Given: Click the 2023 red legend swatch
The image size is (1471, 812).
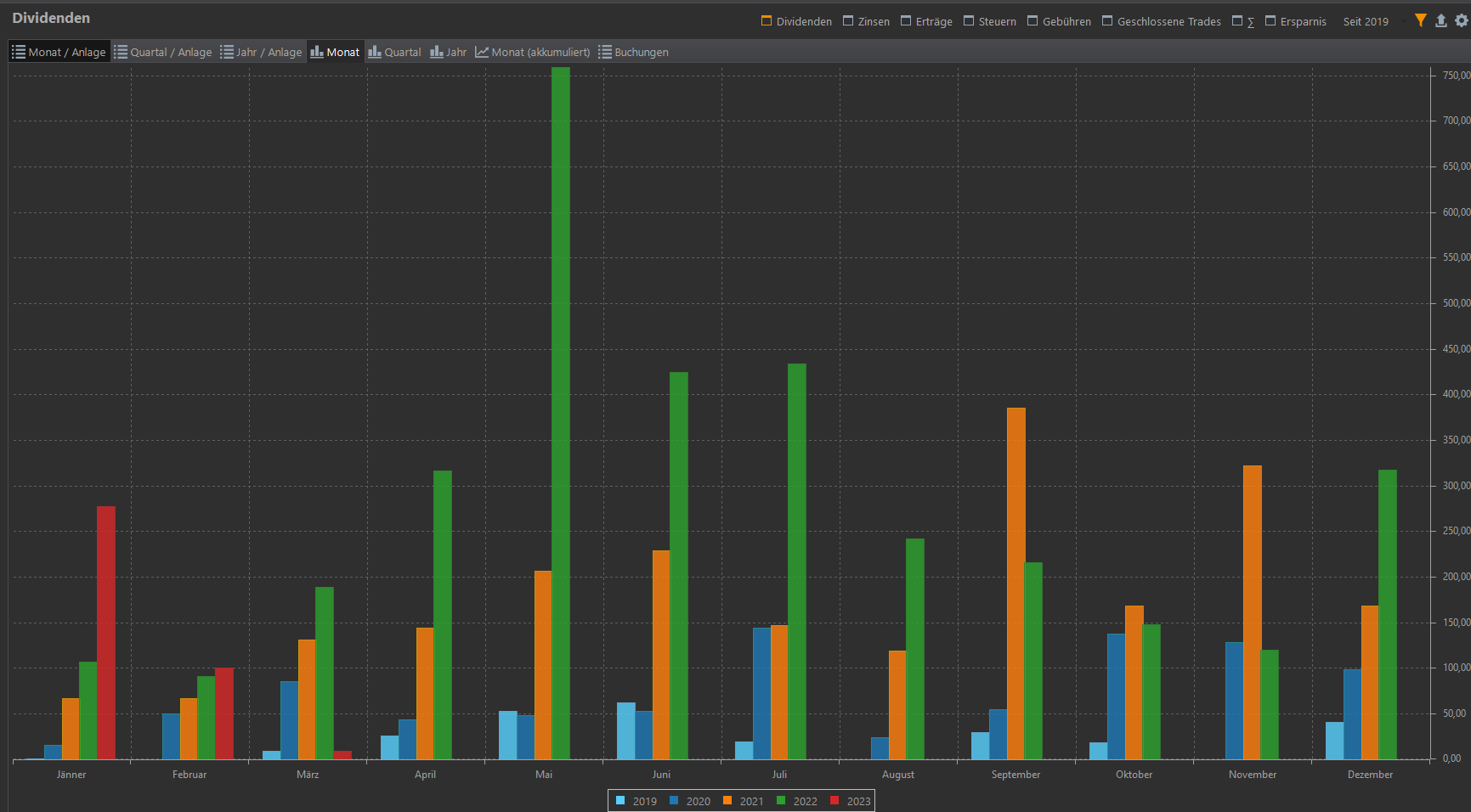Looking at the screenshot, I should [835, 801].
